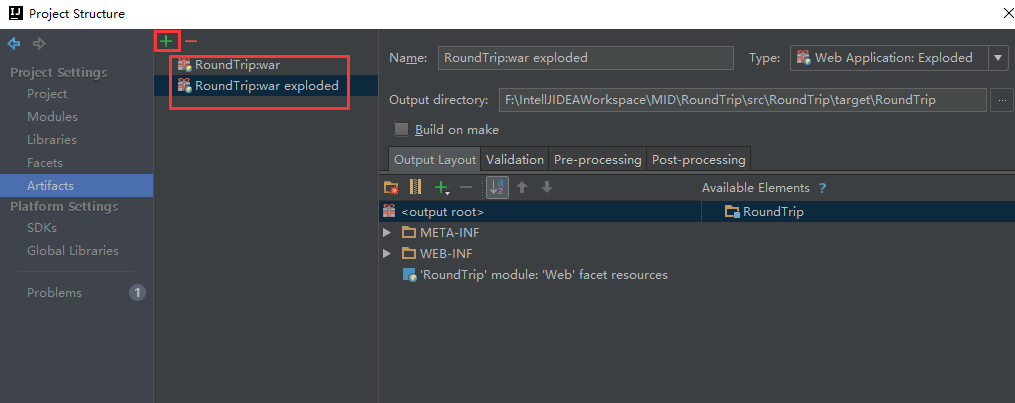Click the Problems count badge

click(137, 292)
